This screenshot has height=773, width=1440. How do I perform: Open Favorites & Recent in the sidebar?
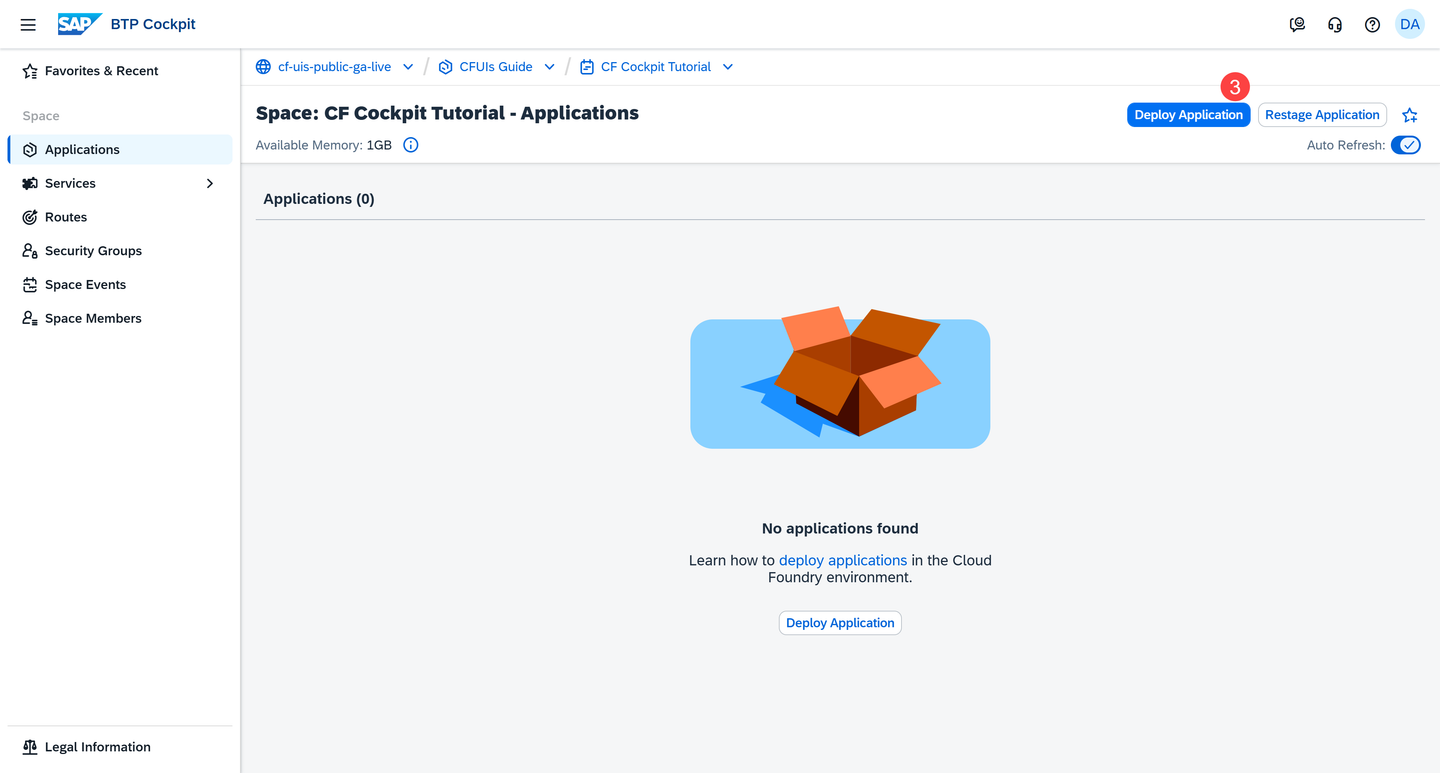point(120,71)
